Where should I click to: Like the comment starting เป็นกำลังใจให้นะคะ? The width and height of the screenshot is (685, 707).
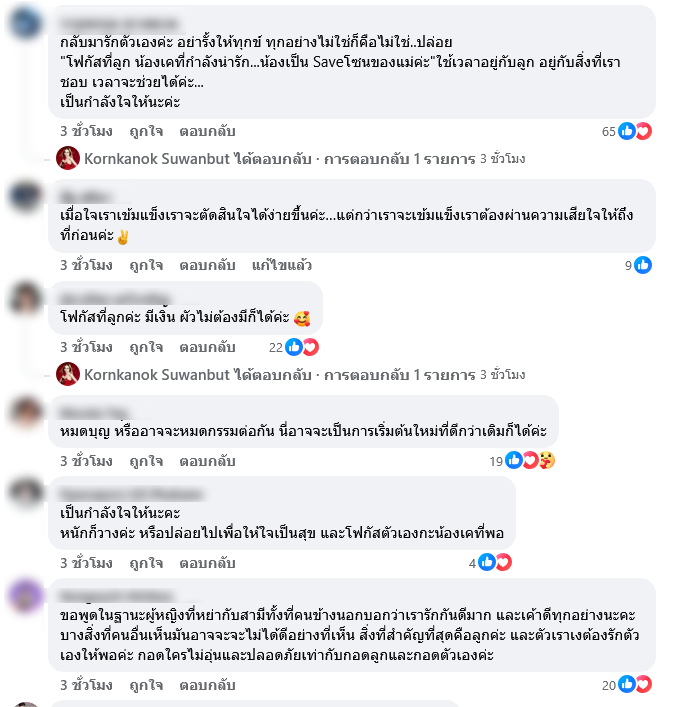[146, 563]
